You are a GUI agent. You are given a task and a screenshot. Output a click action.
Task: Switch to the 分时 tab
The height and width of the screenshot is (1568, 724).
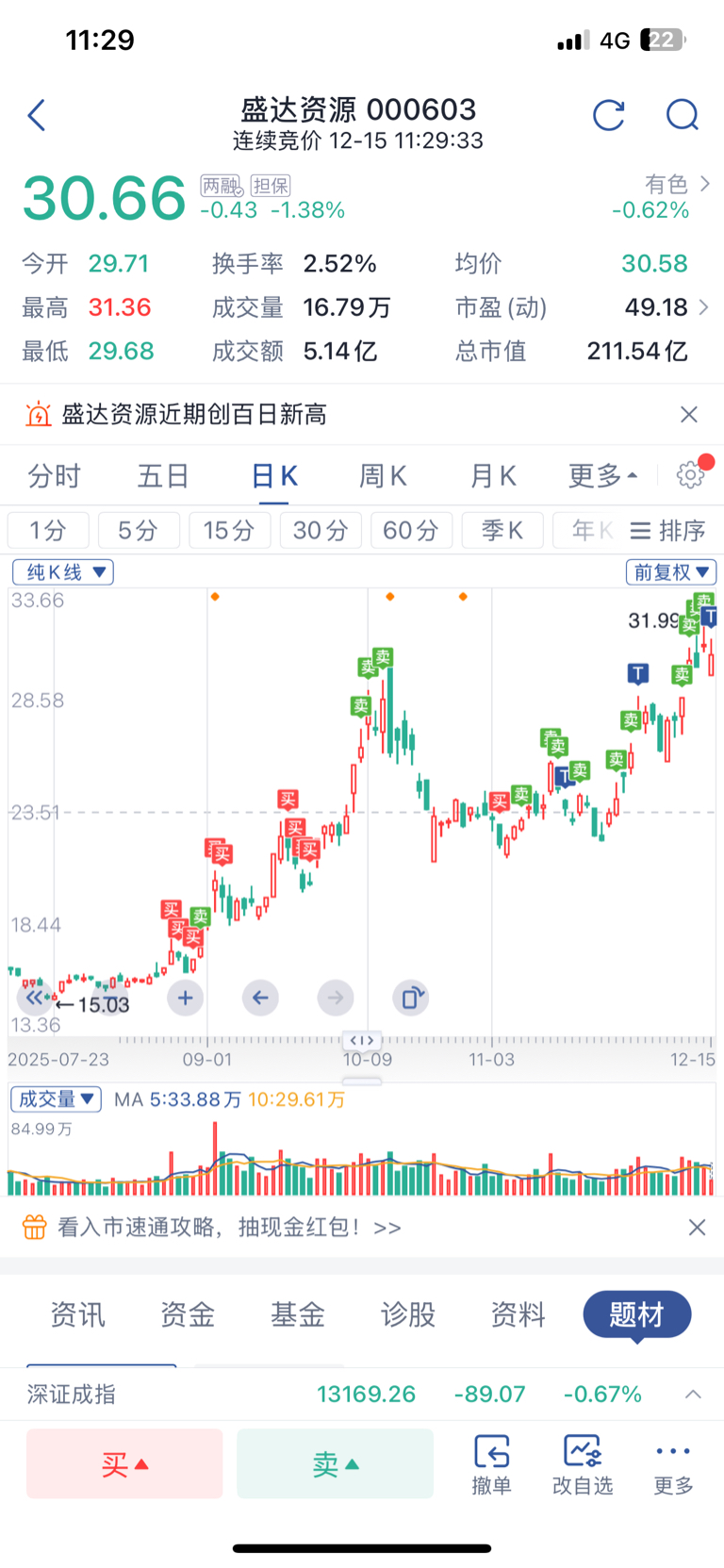click(x=55, y=476)
